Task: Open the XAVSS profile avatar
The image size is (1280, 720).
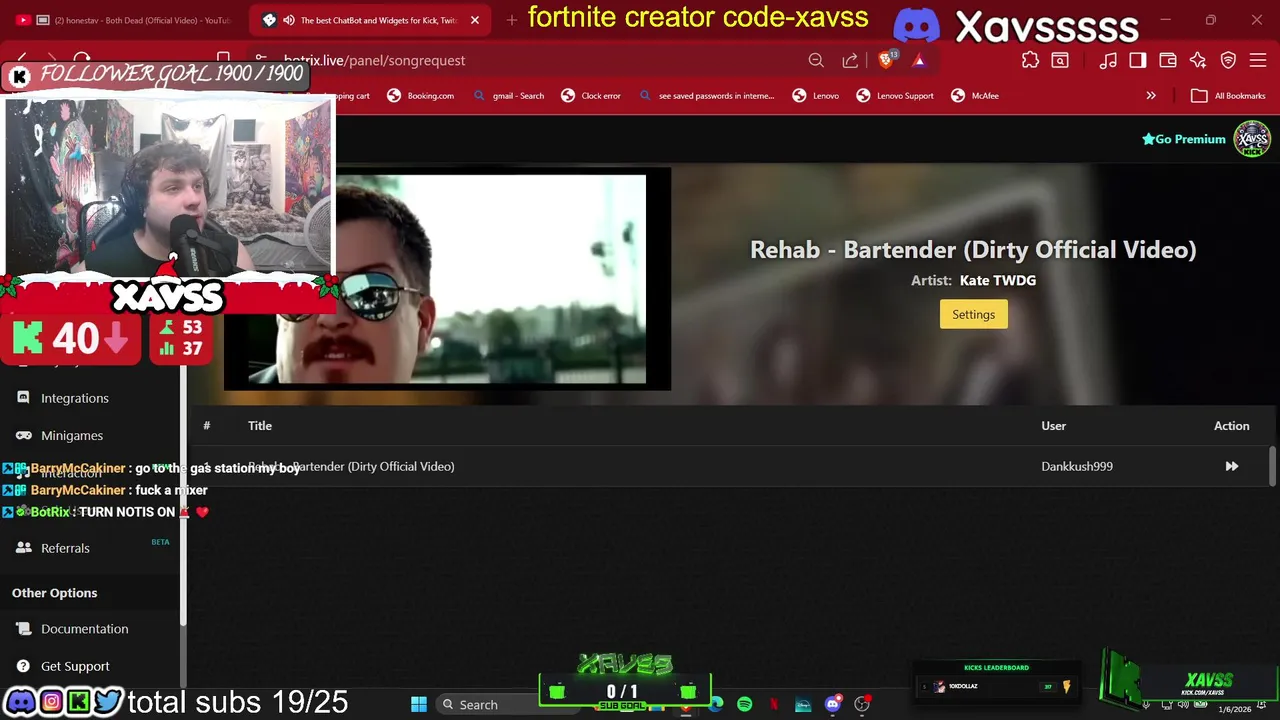Action: (x=1252, y=139)
